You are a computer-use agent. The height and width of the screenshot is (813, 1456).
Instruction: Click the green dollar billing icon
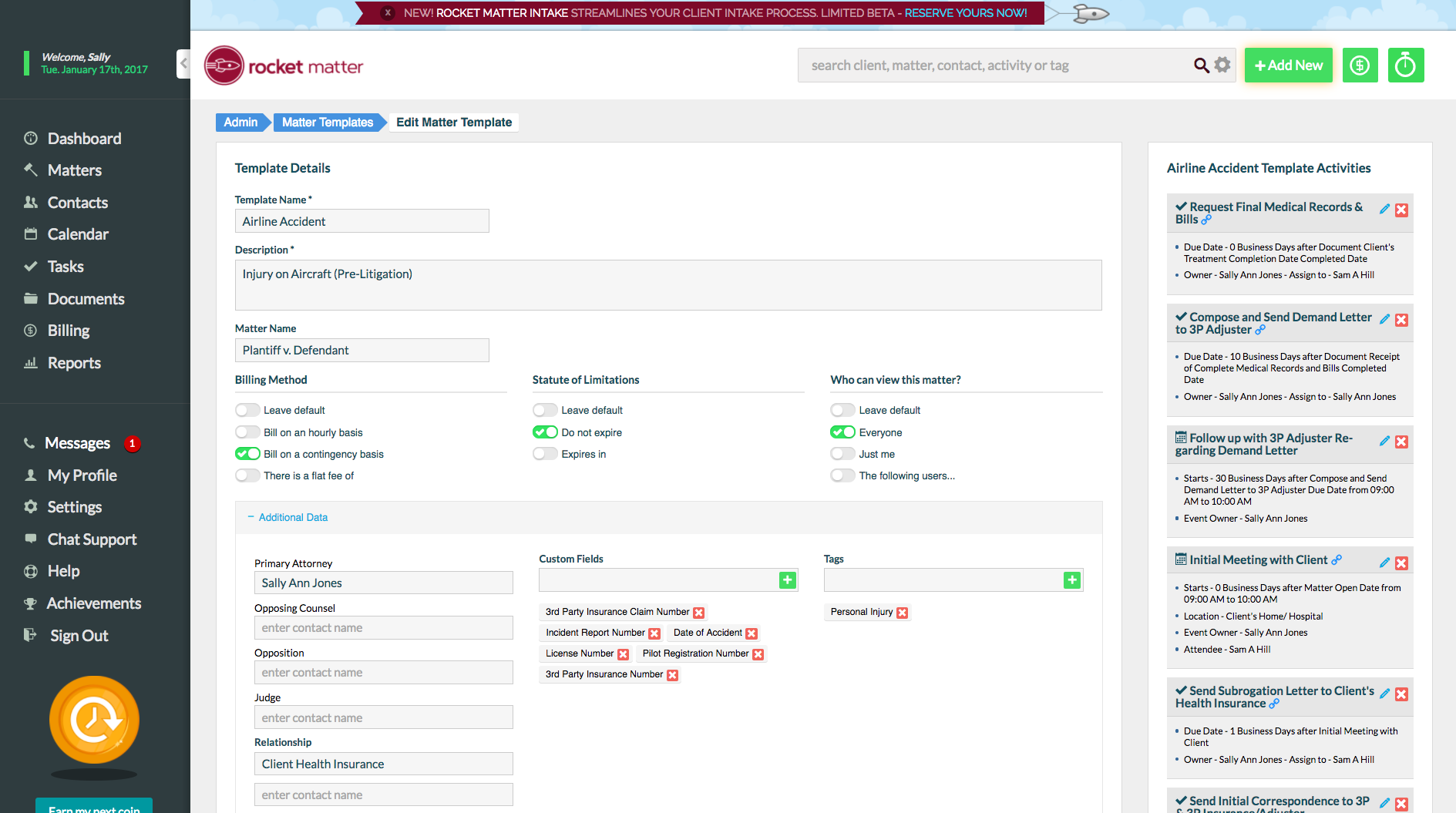click(x=1360, y=66)
